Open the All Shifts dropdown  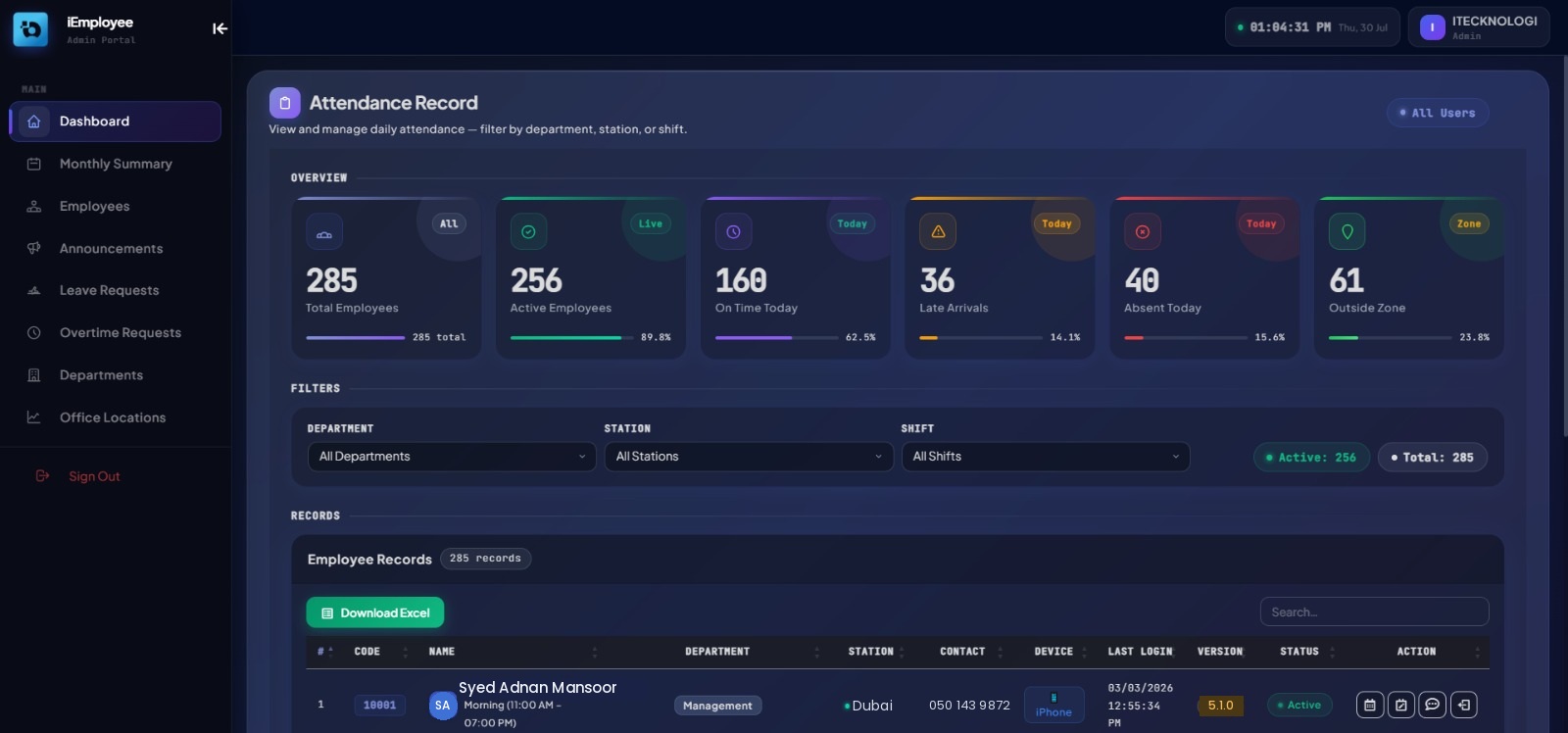point(1046,457)
